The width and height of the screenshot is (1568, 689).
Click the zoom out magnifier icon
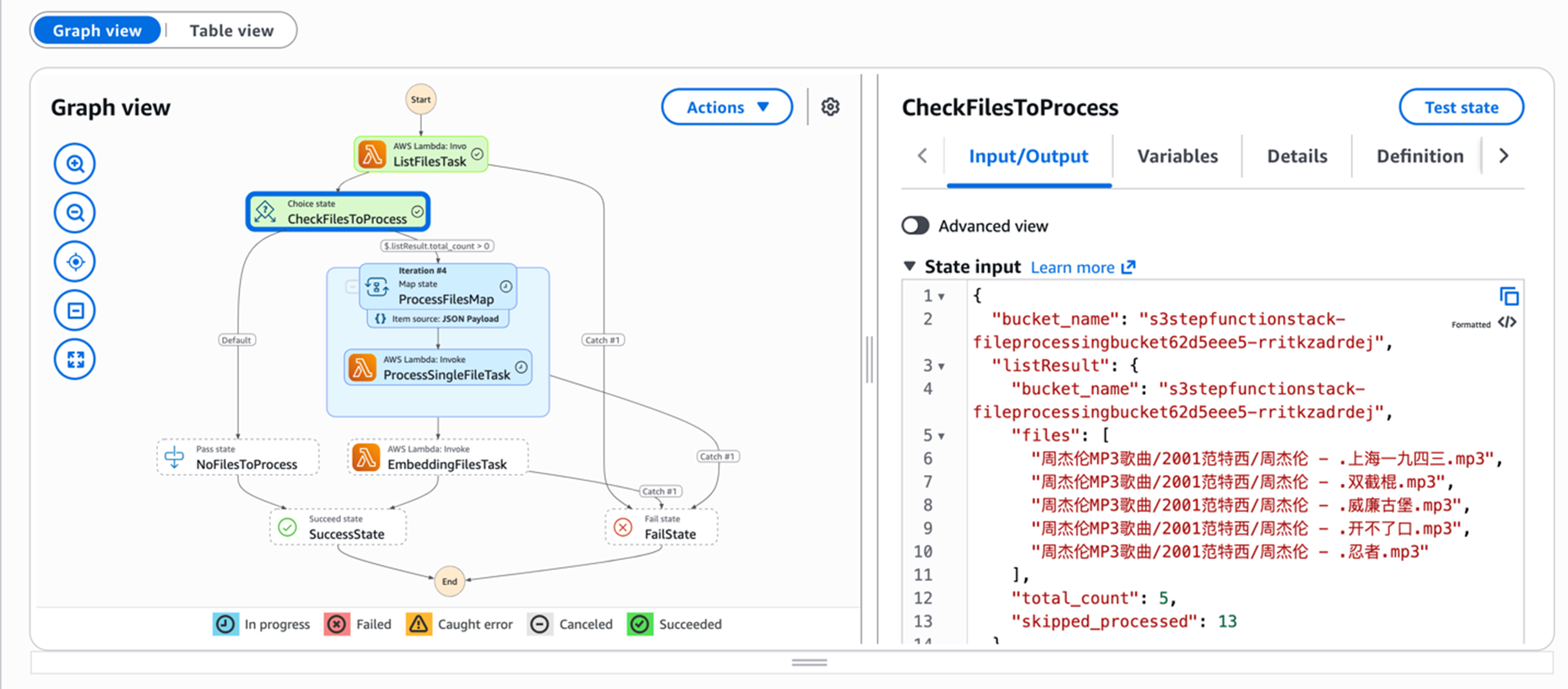[75, 212]
